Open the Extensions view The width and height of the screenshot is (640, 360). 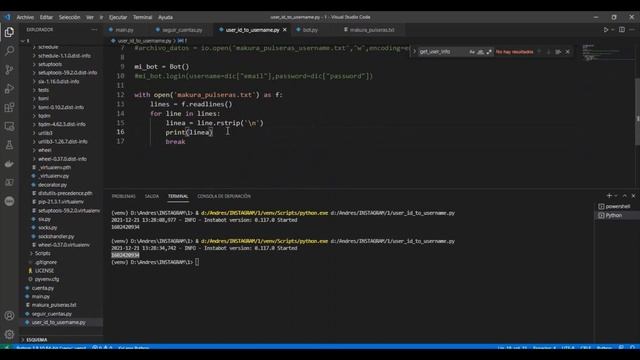point(9,107)
